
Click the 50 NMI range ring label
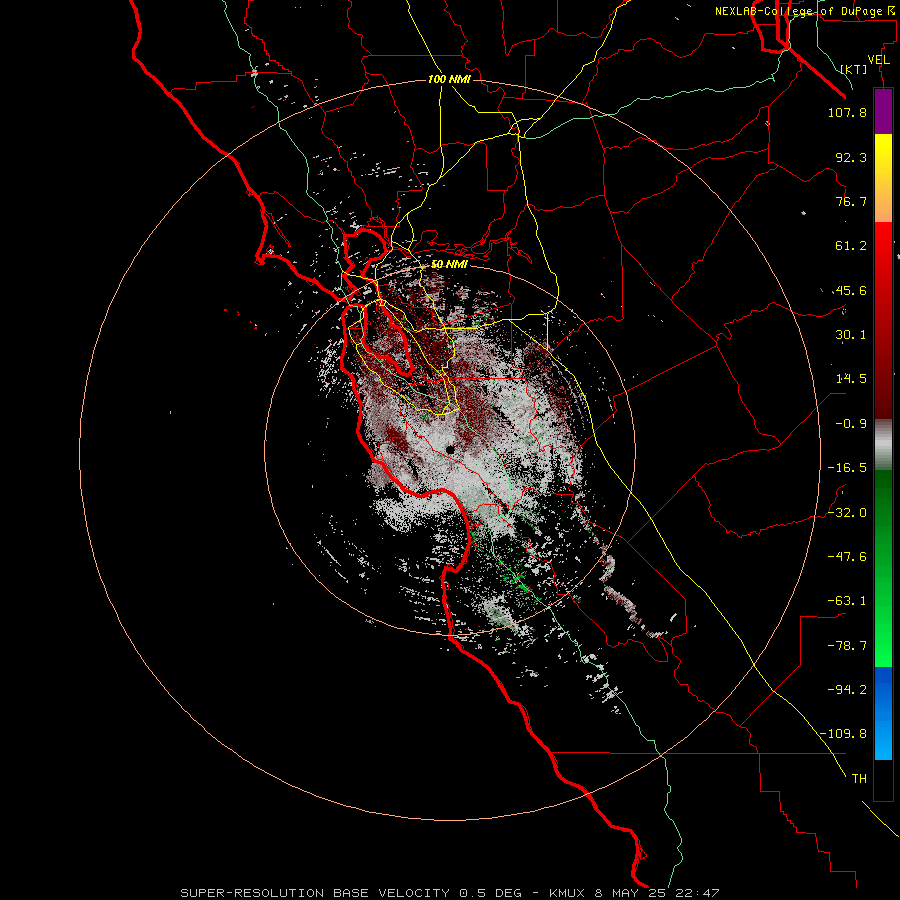(x=449, y=264)
